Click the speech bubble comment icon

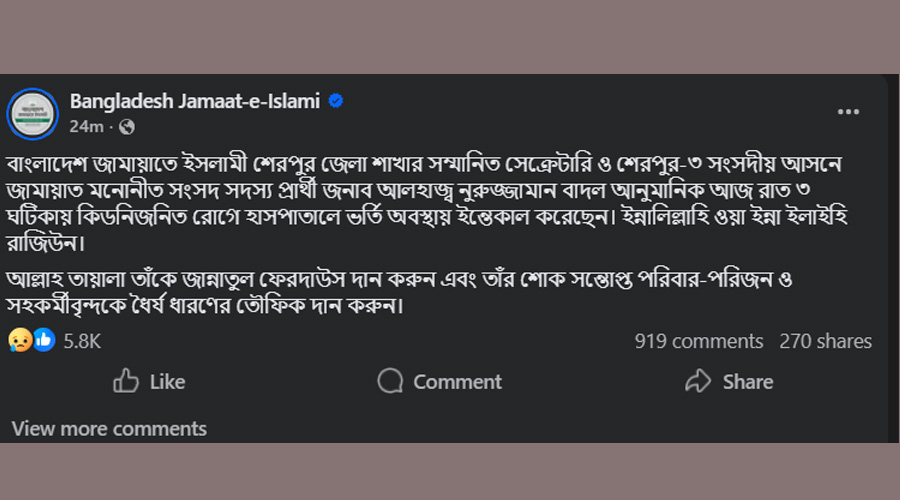(391, 381)
